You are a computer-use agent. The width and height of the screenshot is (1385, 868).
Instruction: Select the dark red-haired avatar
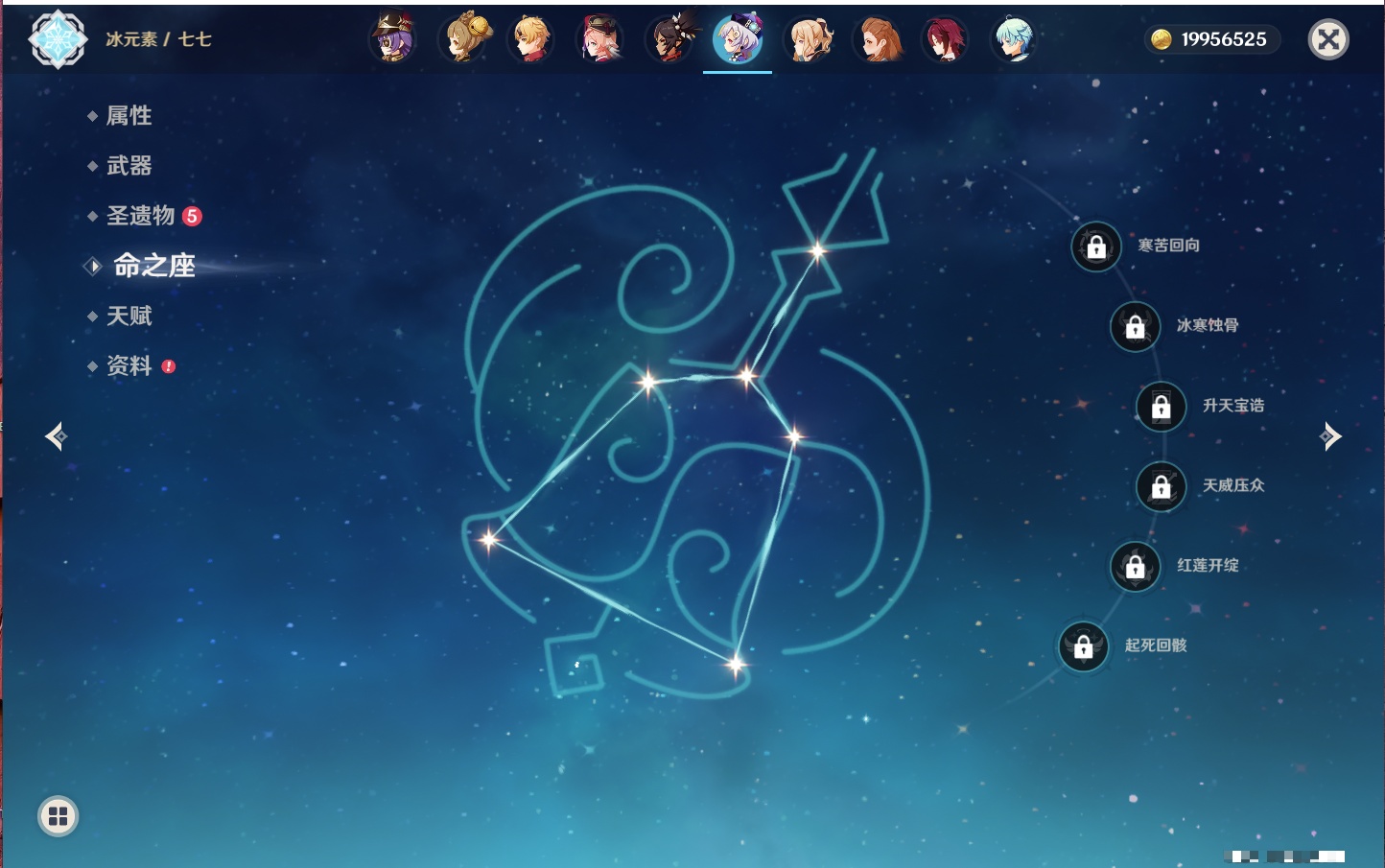click(945, 39)
